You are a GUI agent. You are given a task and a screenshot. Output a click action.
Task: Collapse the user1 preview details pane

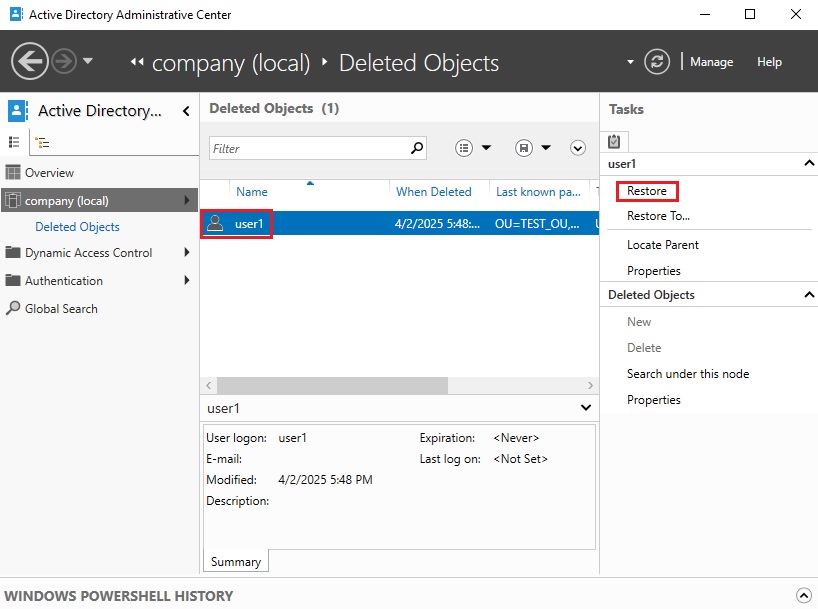(585, 408)
